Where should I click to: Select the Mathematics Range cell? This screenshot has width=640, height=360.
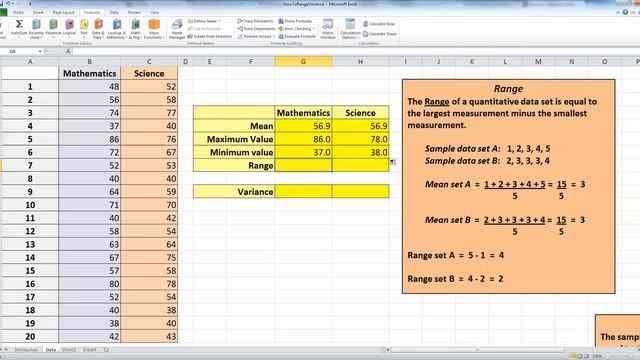[x=303, y=165]
